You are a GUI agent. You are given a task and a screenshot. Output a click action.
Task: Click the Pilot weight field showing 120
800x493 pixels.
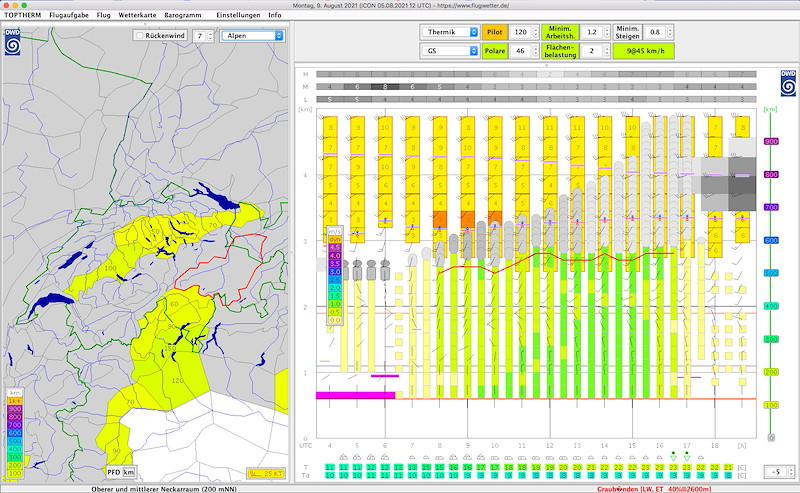520,32
